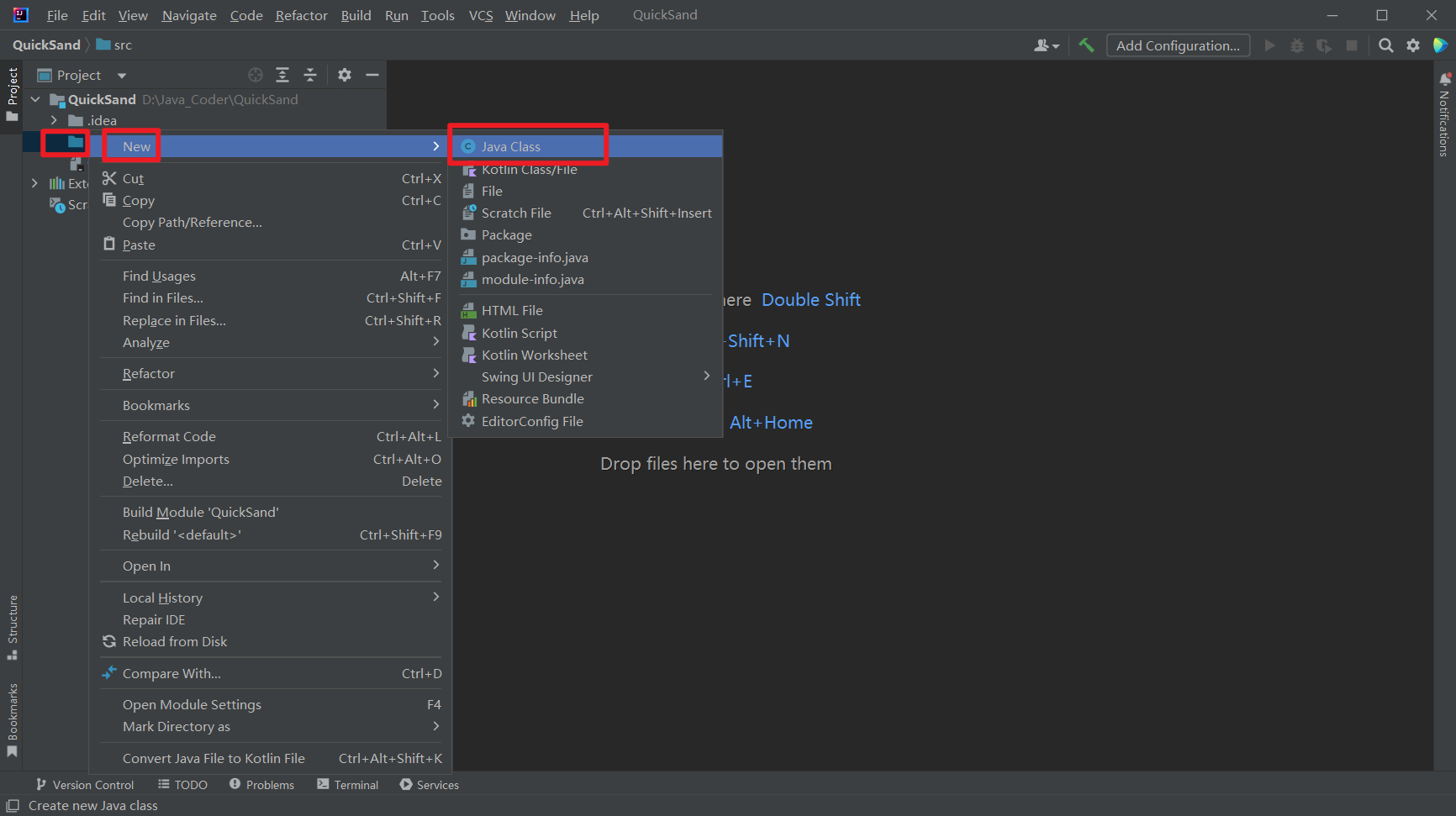This screenshot has height=816, width=1456.
Task: Click Select Opened File target icon
Action: pyautogui.click(x=256, y=75)
